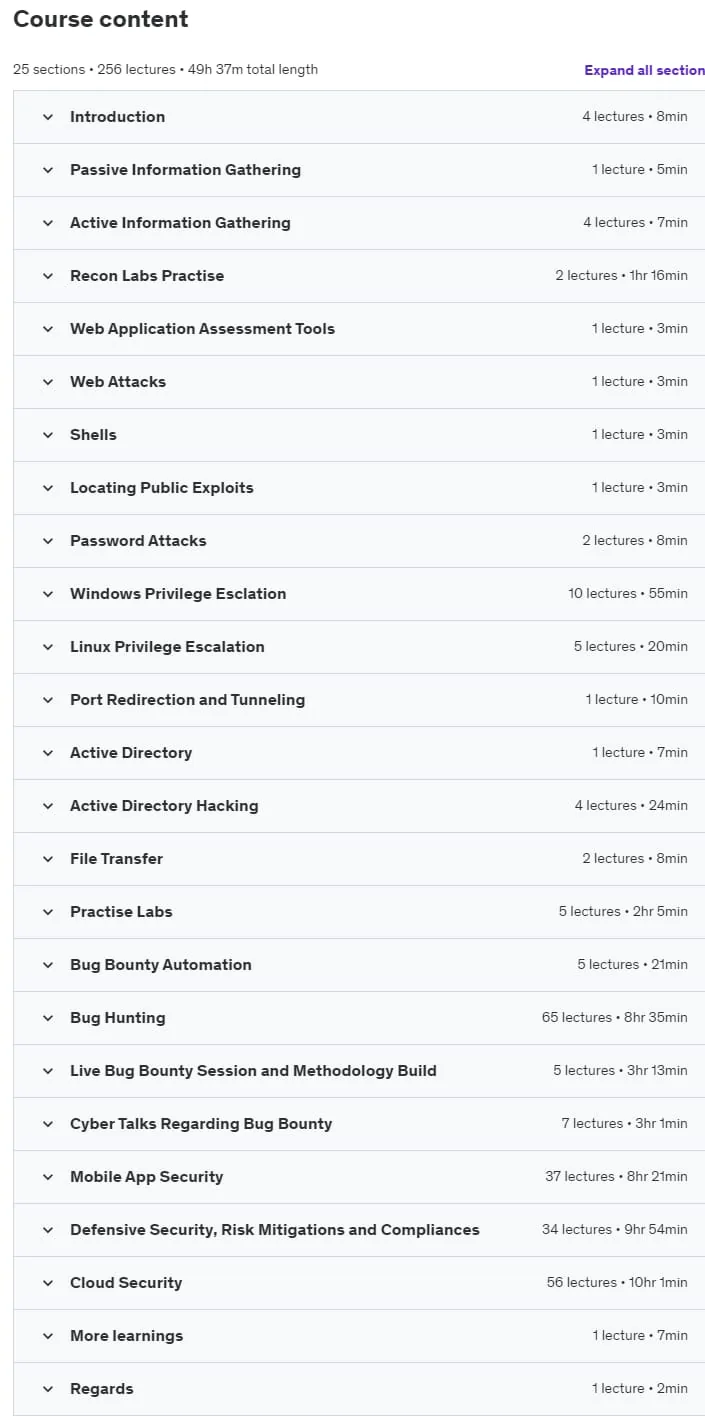Click the File Transfer chevron icon
This screenshot has width=705, height=1416.
[x=47, y=859]
